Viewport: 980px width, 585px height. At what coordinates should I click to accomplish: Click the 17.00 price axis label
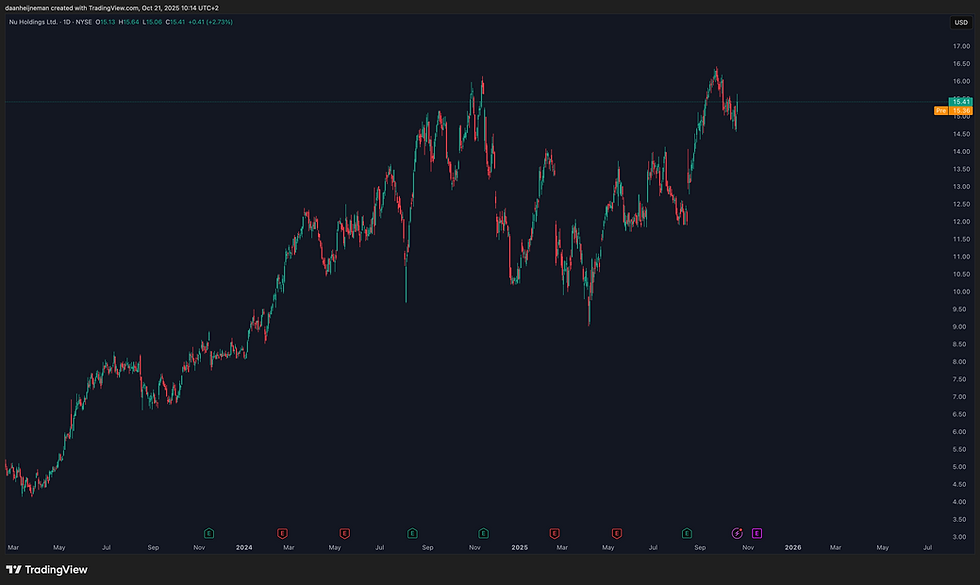pyautogui.click(x=961, y=46)
